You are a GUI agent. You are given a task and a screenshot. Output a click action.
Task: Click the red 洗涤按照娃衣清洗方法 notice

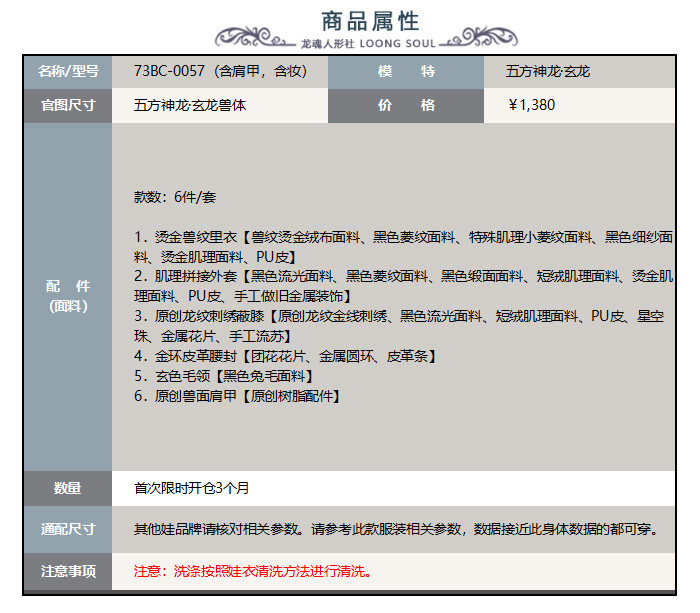253,571
